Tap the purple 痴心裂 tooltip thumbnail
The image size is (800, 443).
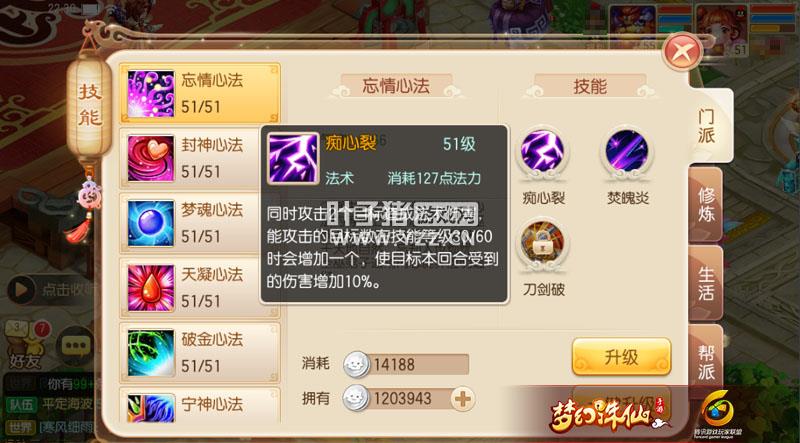point(293,158)
